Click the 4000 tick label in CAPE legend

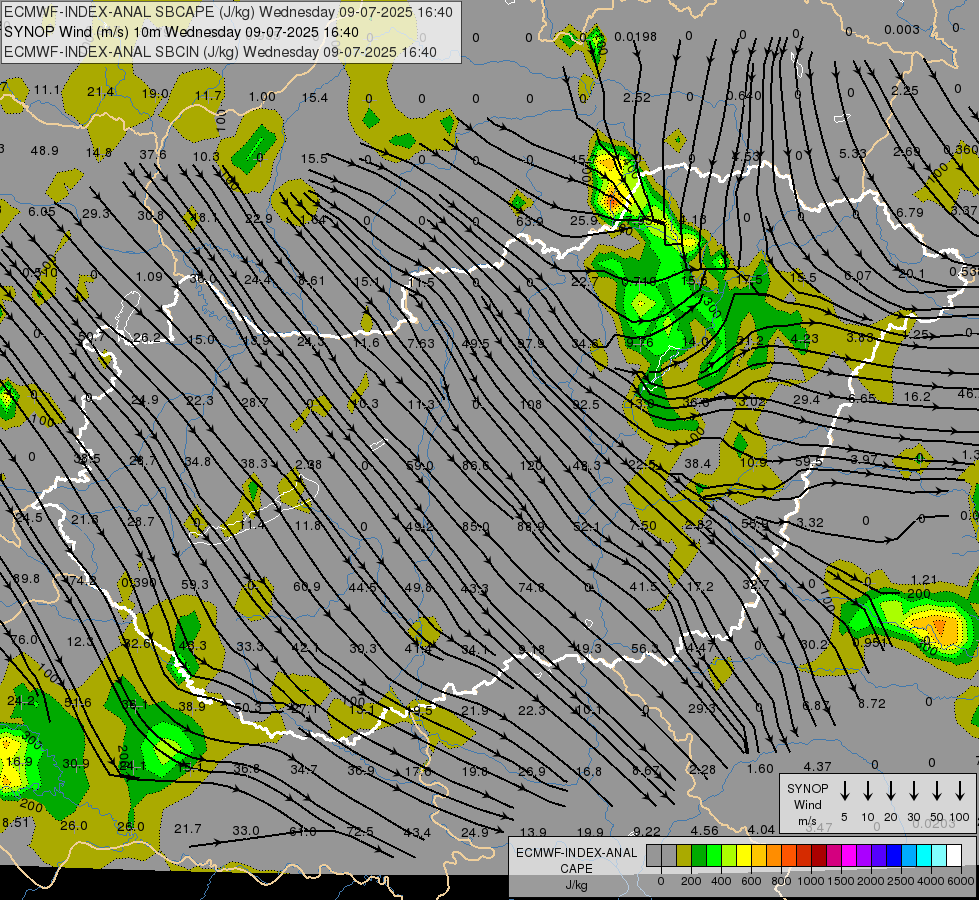931,881
